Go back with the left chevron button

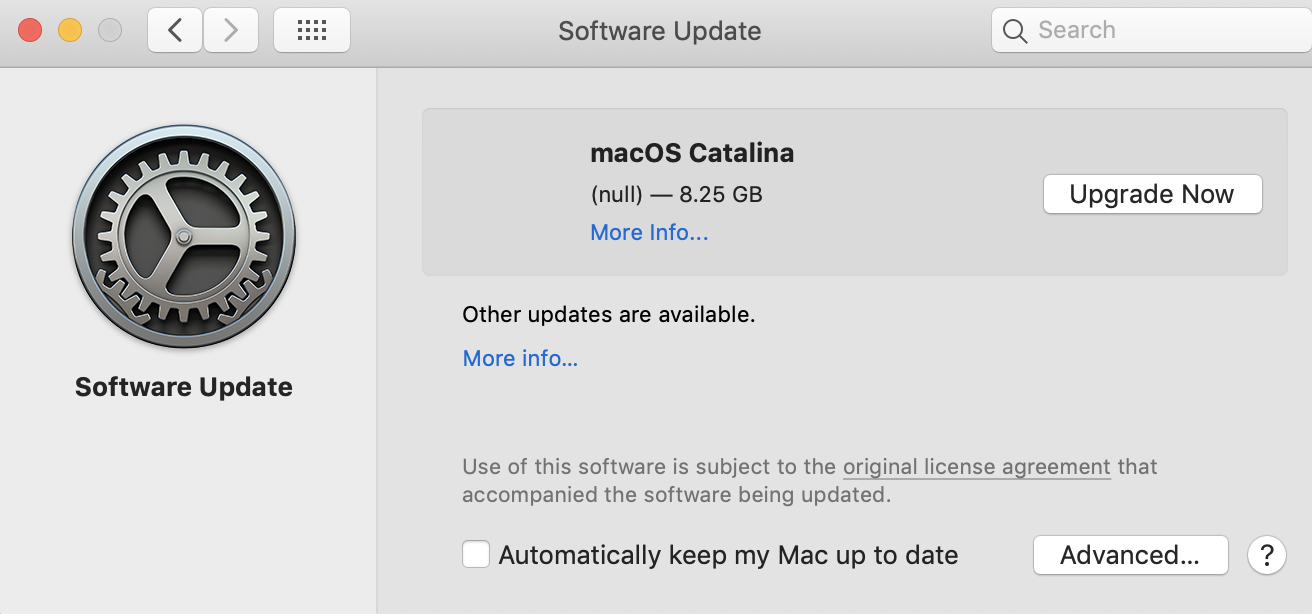175,31
